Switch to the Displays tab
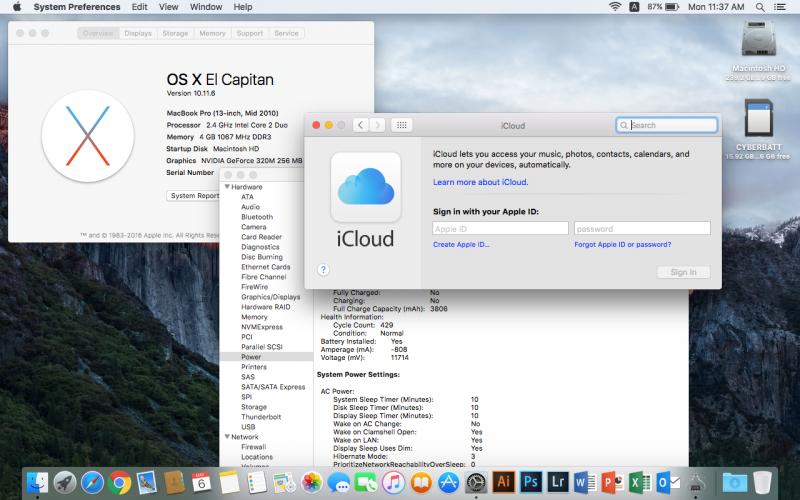The width and height of the screenshot is (800, 500). point(138,33)
